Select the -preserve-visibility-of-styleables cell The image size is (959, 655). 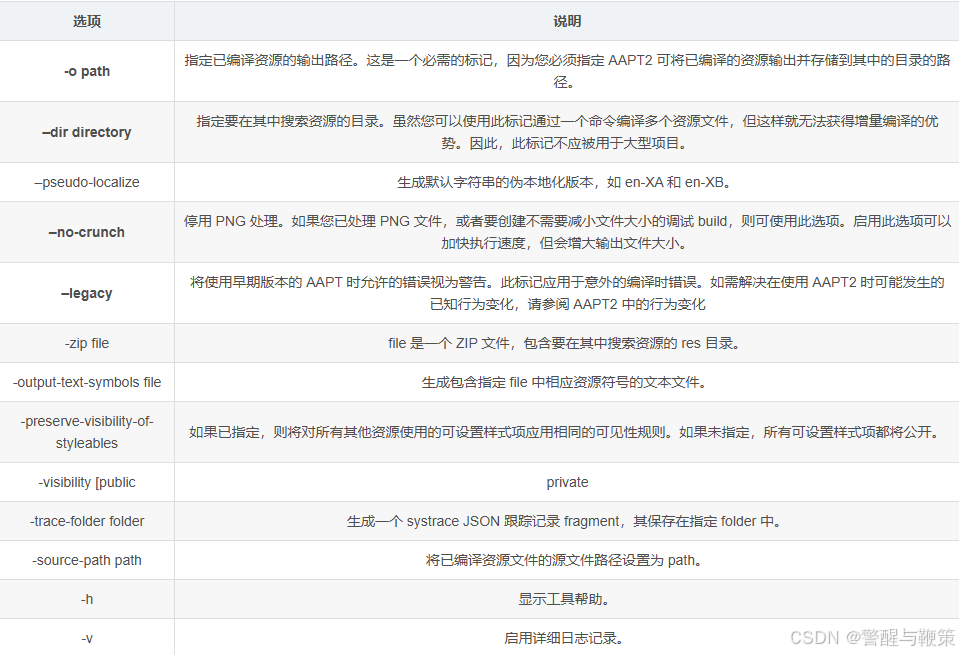tap(87, 432)
